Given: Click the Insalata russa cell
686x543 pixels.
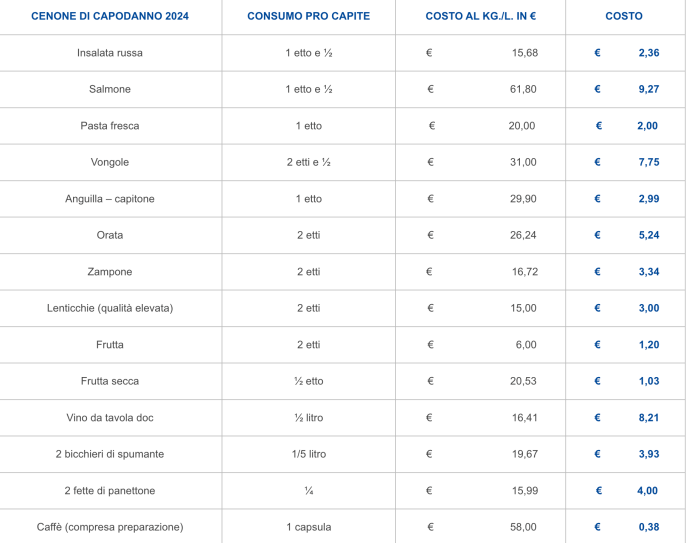Looking at the screenshot, I should click(110, 53).
